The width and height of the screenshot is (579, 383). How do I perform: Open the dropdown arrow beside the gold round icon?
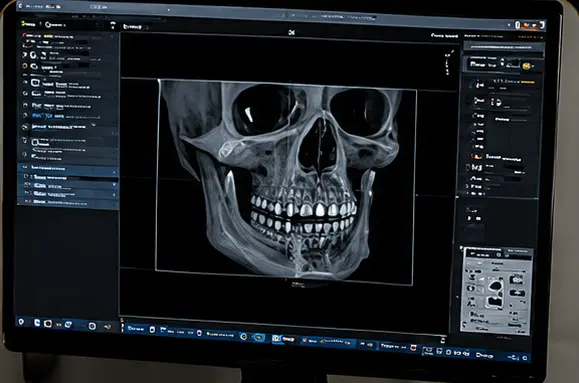coord(534,66)
